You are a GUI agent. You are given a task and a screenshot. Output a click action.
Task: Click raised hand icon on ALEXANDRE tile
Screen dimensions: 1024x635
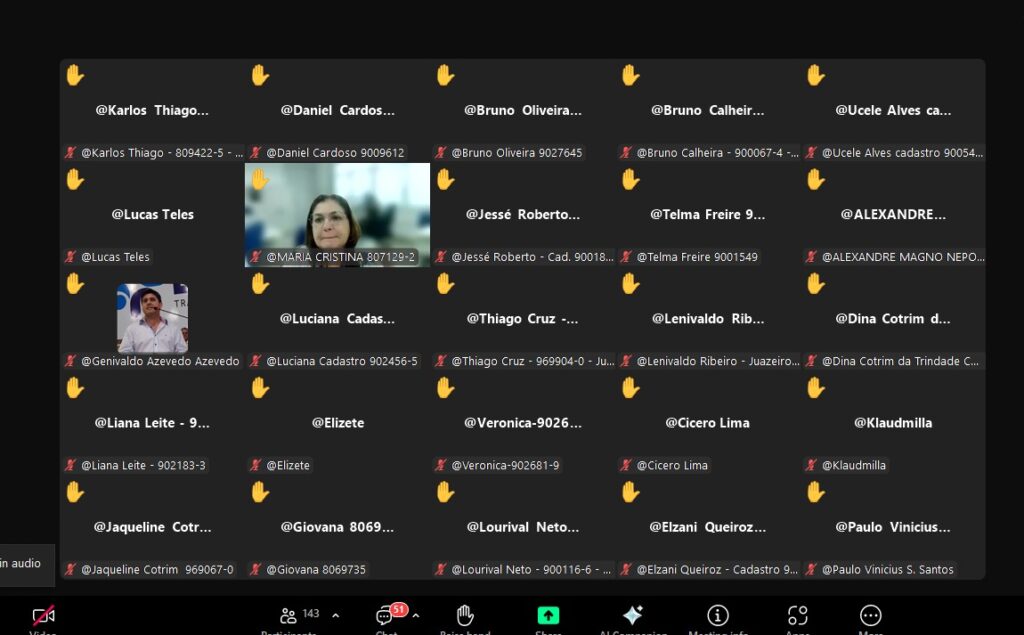(x=816, y=180)
